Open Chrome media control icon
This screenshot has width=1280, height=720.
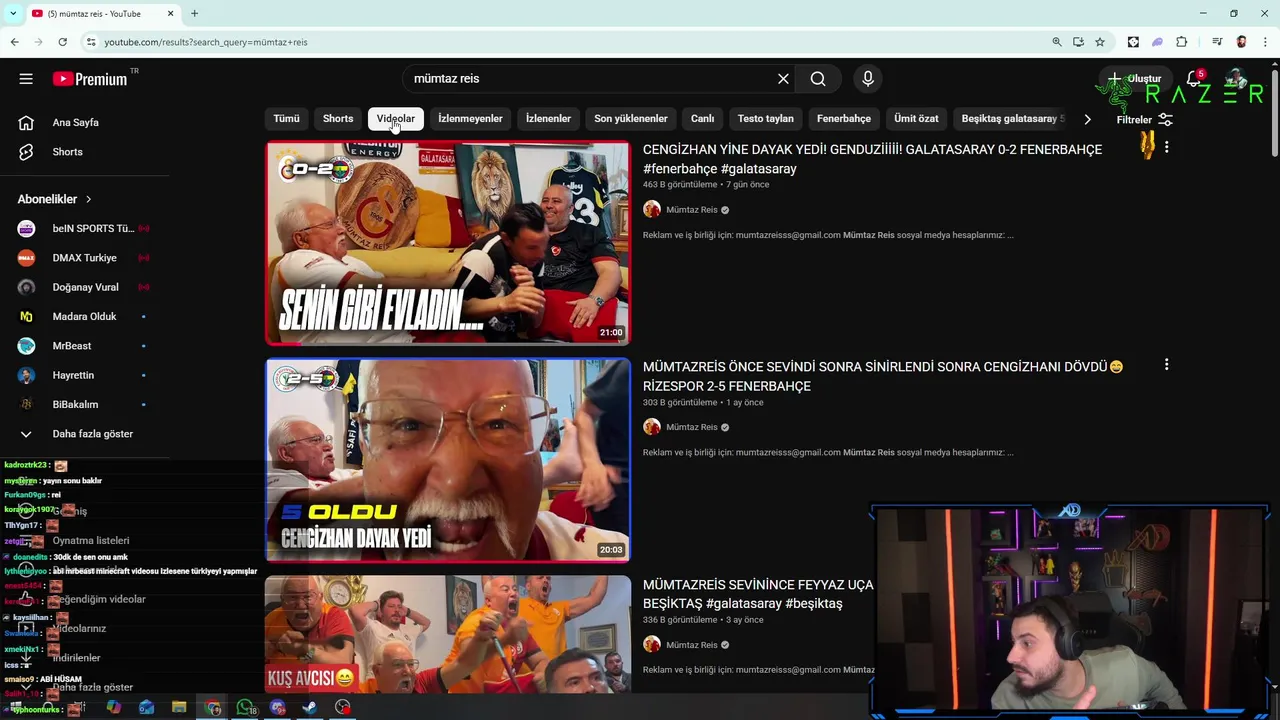1217,42
